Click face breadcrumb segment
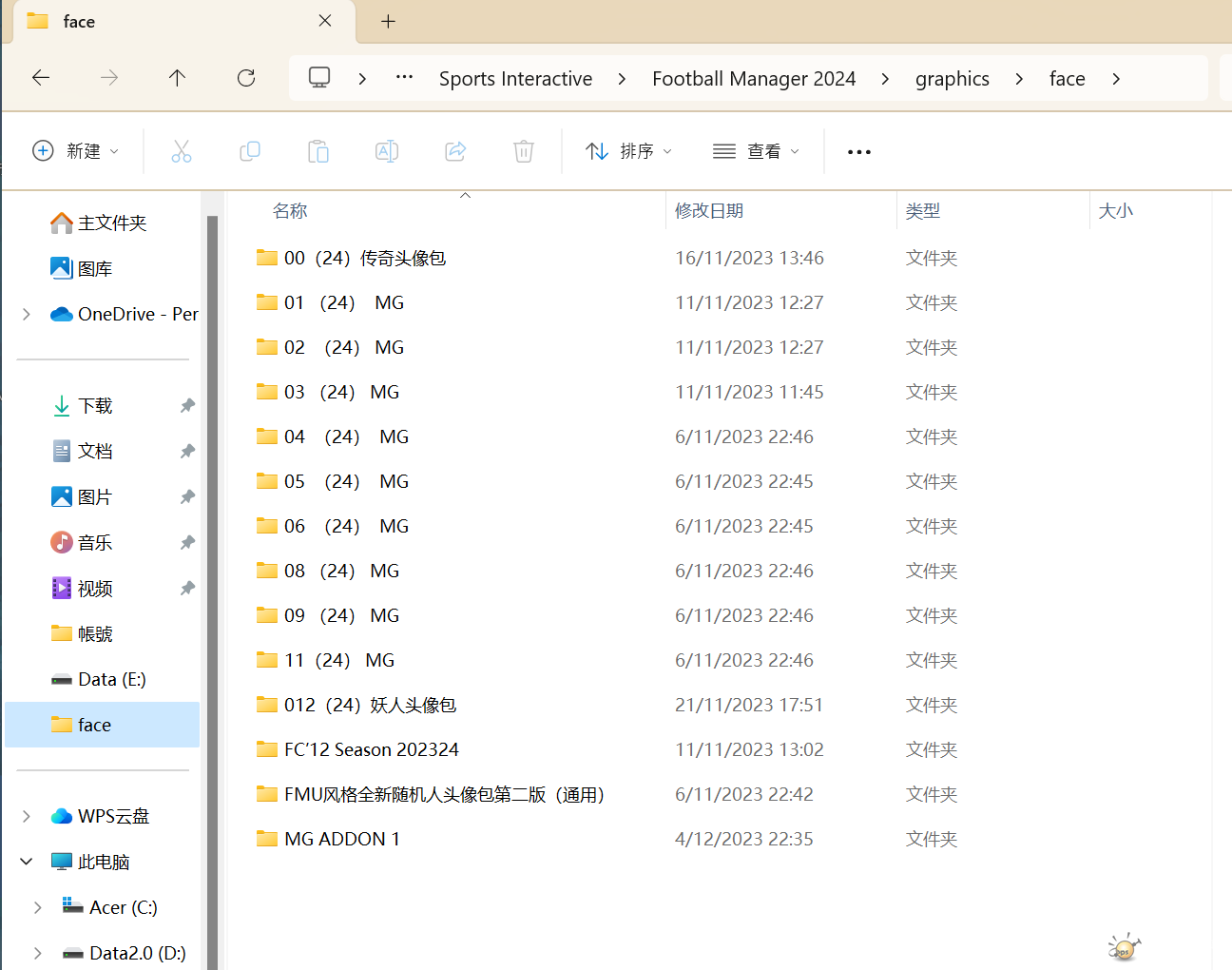1232x970 pixels. point(1068,79)
